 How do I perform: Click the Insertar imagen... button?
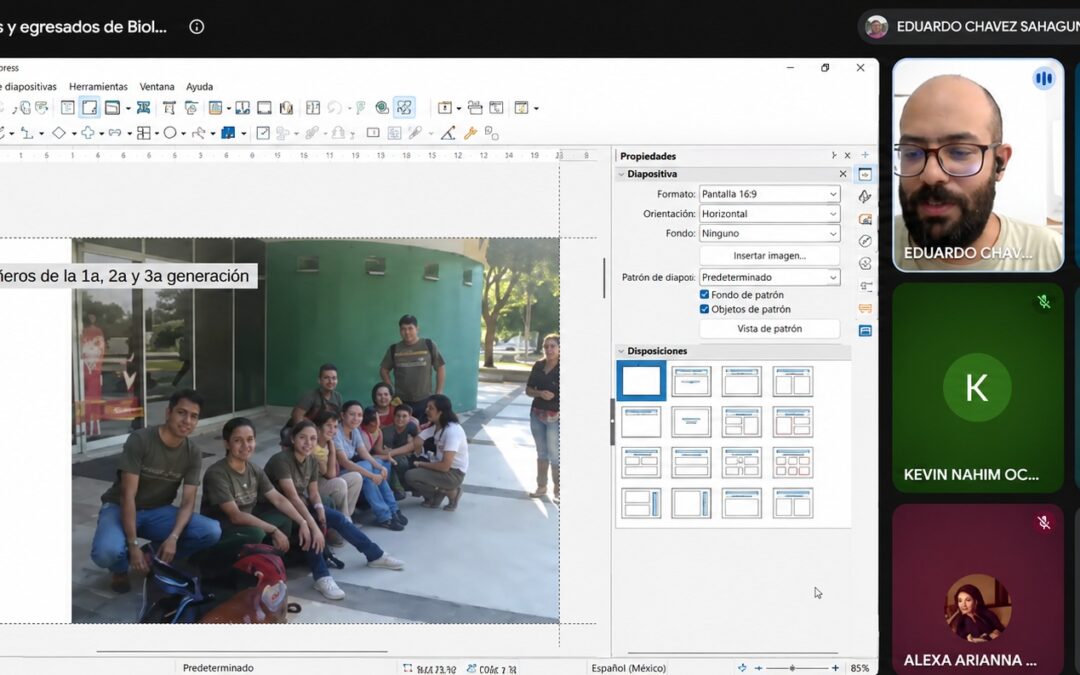point(769,256)
